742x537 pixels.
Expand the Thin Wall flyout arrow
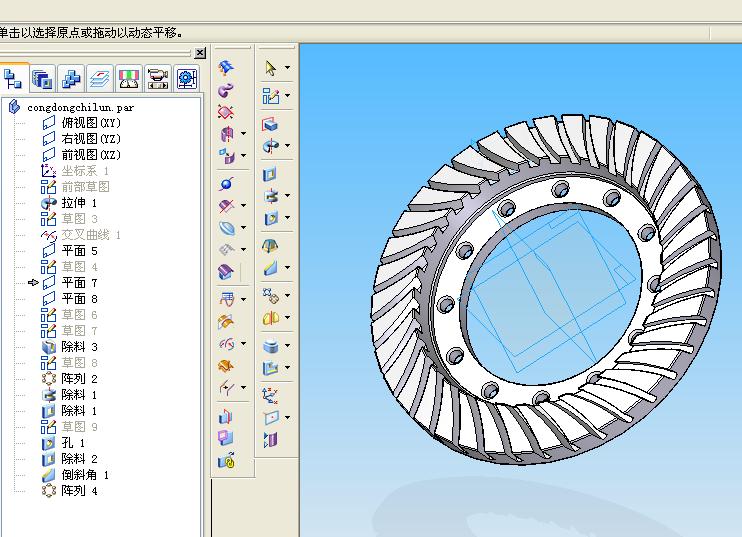(287, 346)
